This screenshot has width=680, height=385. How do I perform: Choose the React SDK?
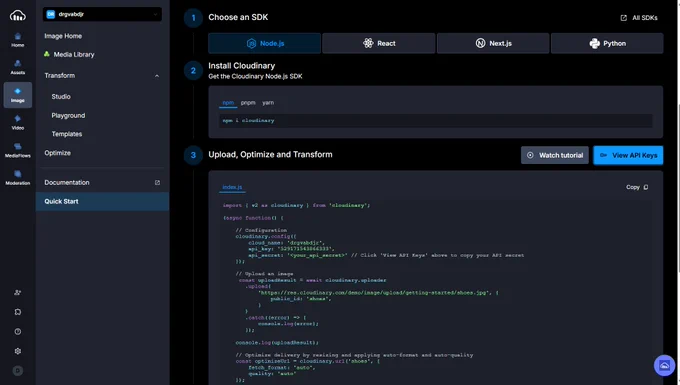tap(379, 43)
